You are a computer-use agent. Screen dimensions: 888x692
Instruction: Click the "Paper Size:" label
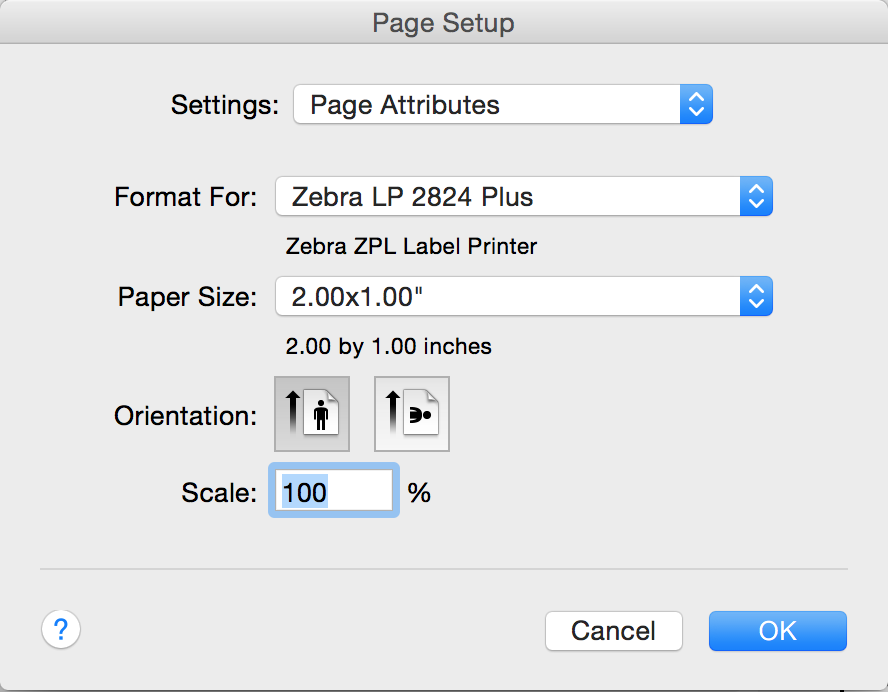(x=188, y=297)
